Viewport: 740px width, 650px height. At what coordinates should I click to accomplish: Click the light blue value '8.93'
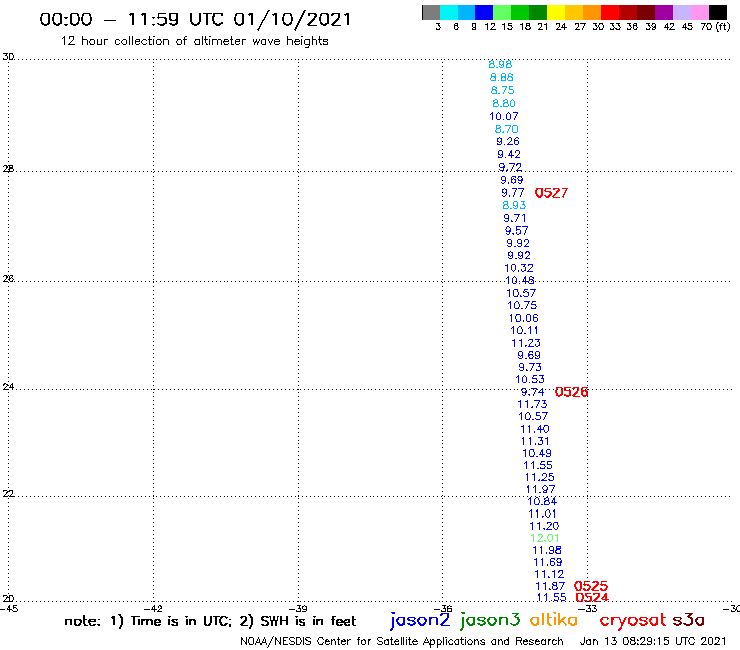click(x=514, y=205)
